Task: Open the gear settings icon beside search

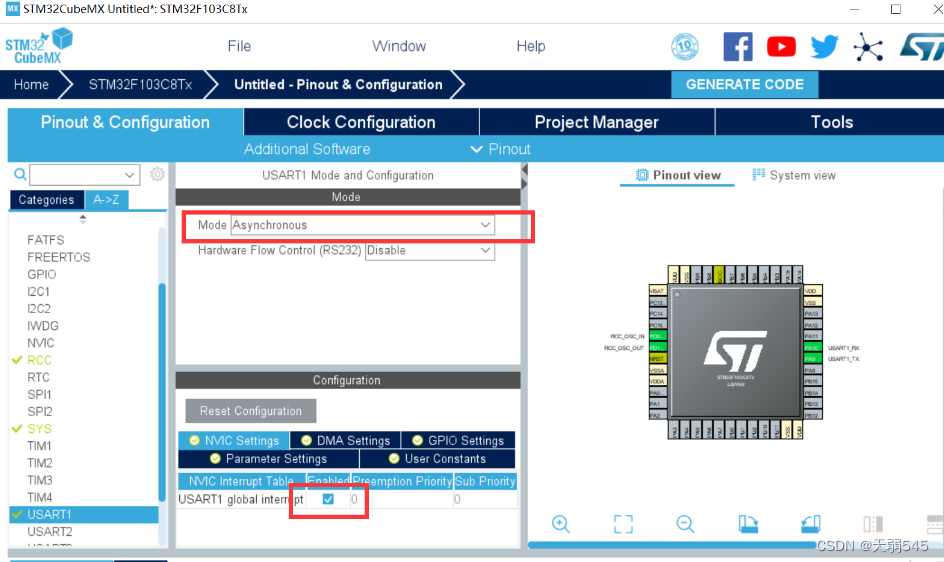Action: (157, 174)
